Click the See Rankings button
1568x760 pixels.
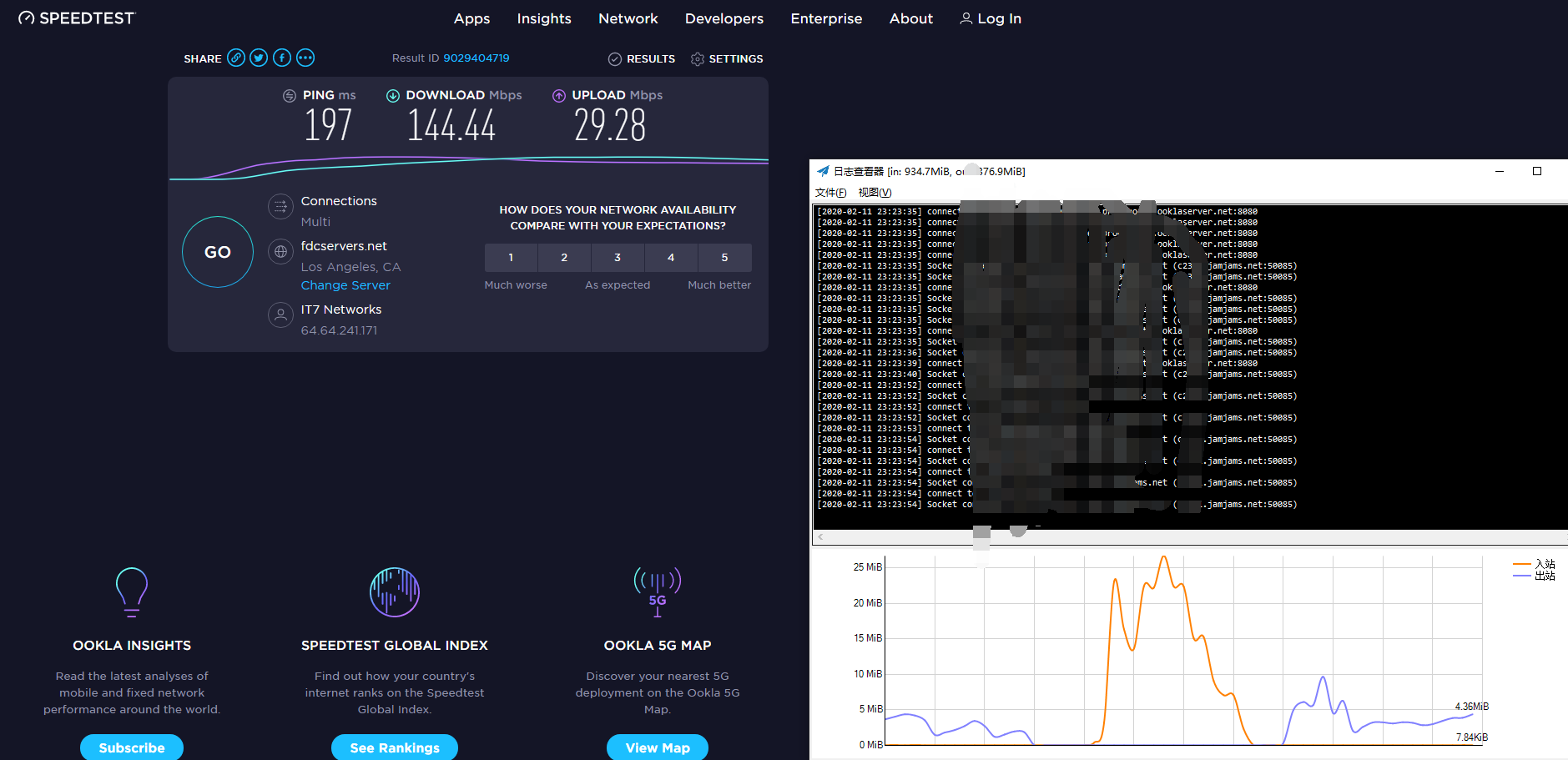pos(395,747)
